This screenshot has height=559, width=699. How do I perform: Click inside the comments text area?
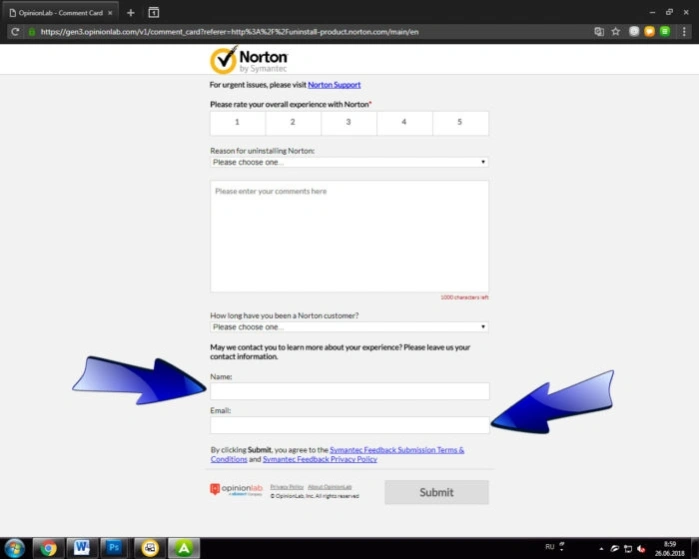[x=349, y=236]
